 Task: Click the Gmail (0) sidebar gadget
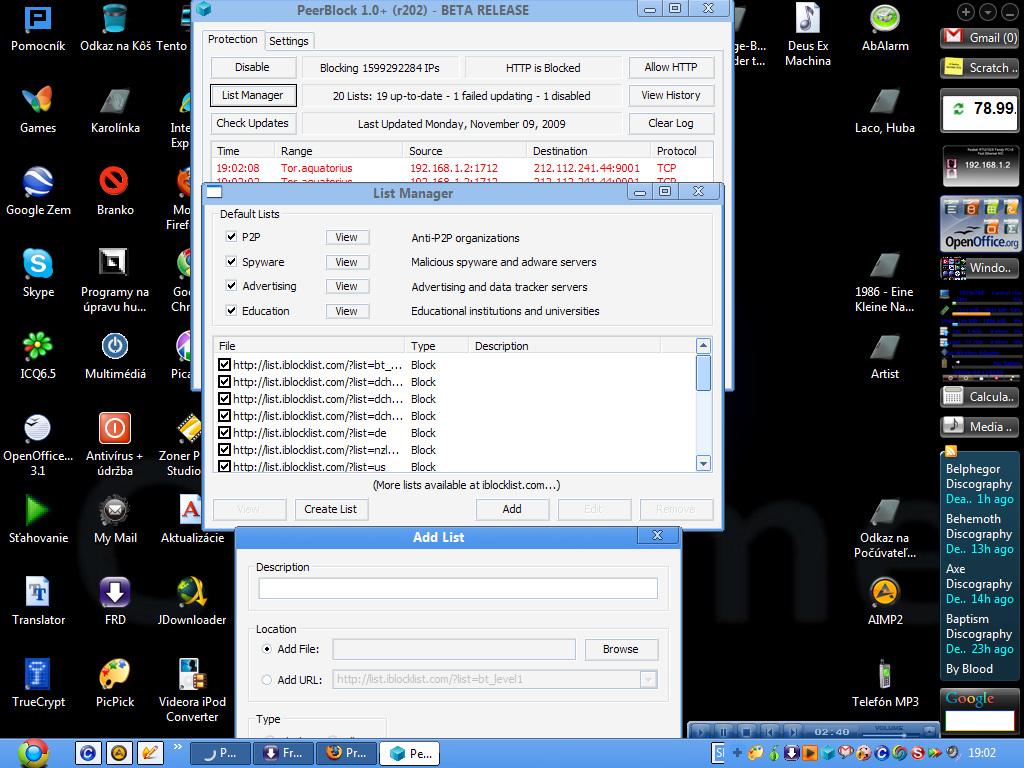pyautogui.click(x=980, y=37)
